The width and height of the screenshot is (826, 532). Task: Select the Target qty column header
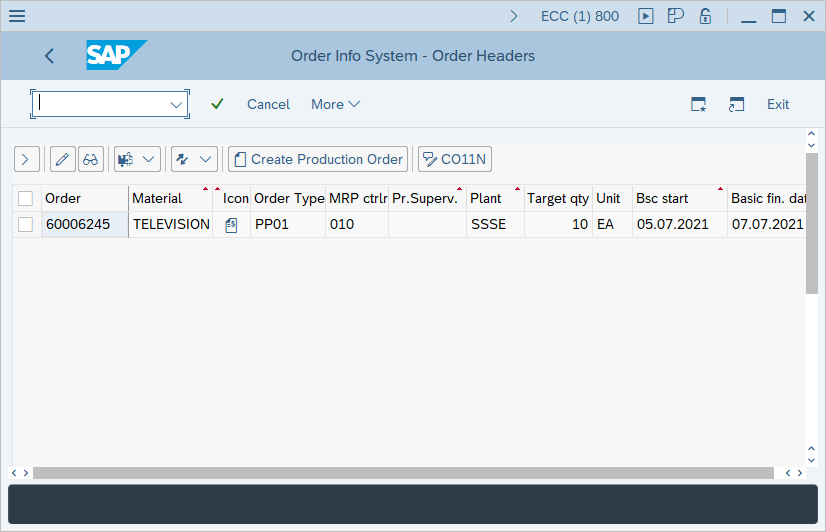point(558,199)
